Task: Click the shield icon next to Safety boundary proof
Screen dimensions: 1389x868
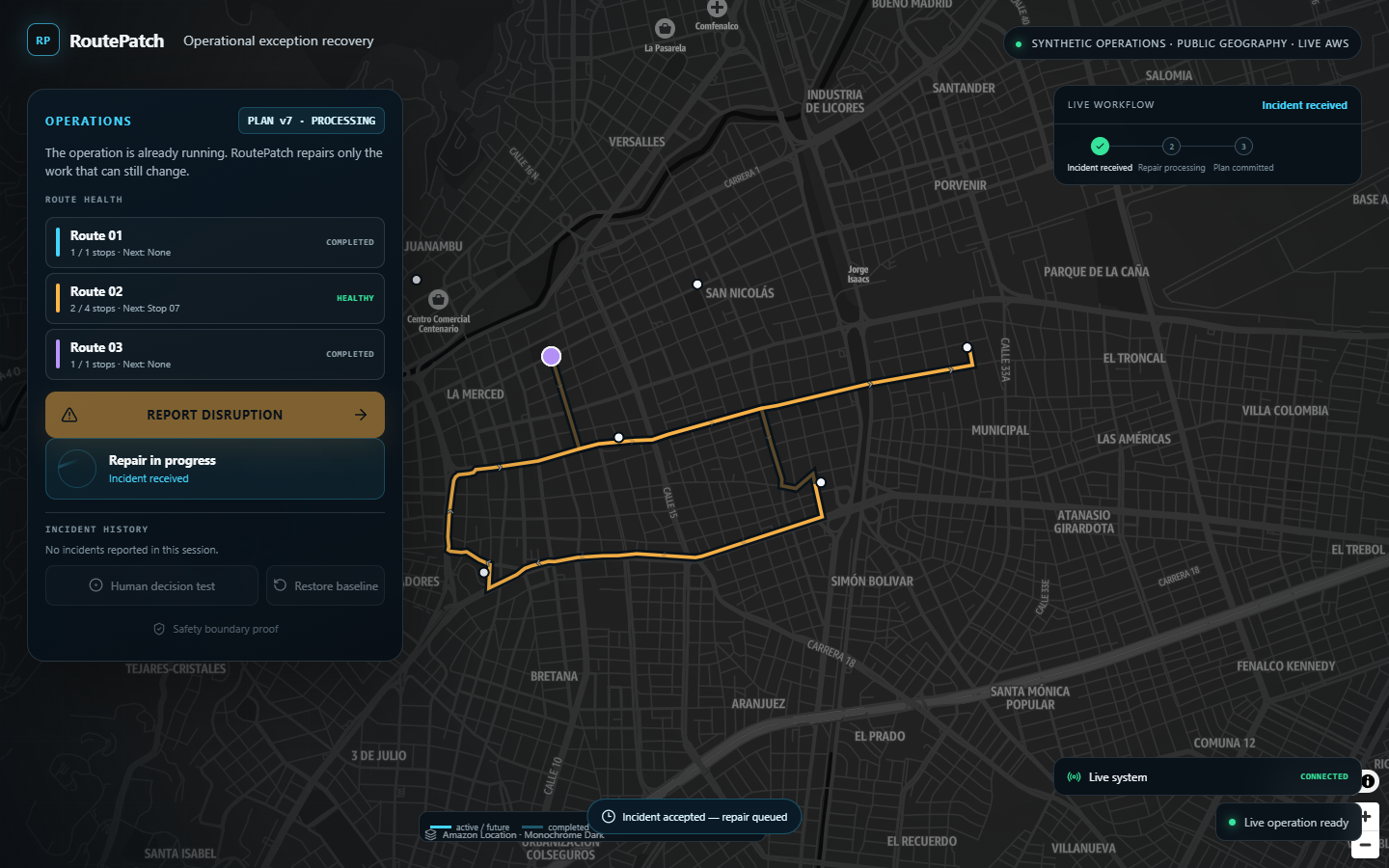Action: [x=159, y=629]
